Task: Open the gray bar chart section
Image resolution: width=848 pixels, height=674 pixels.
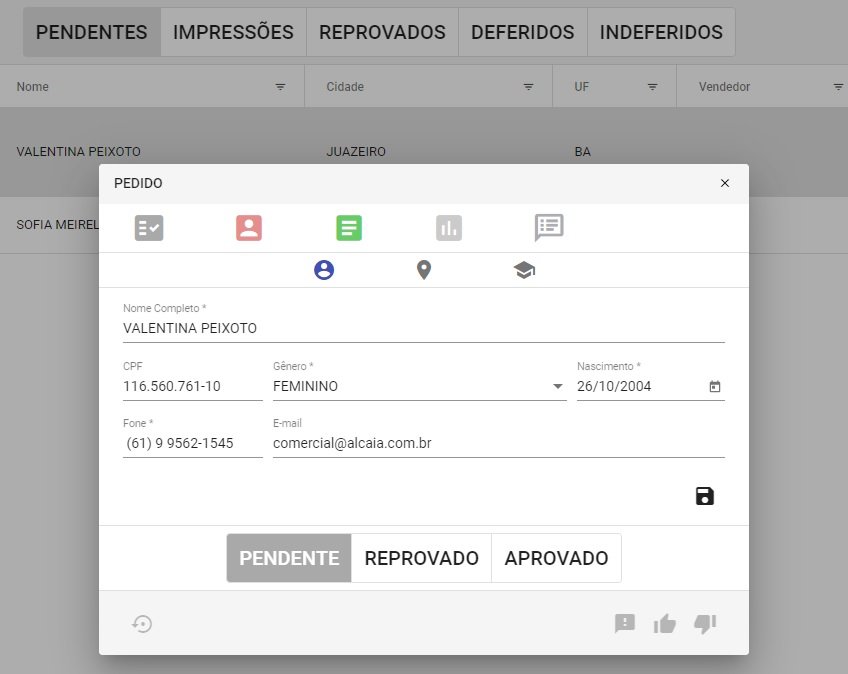Action: tap(449, 228)
